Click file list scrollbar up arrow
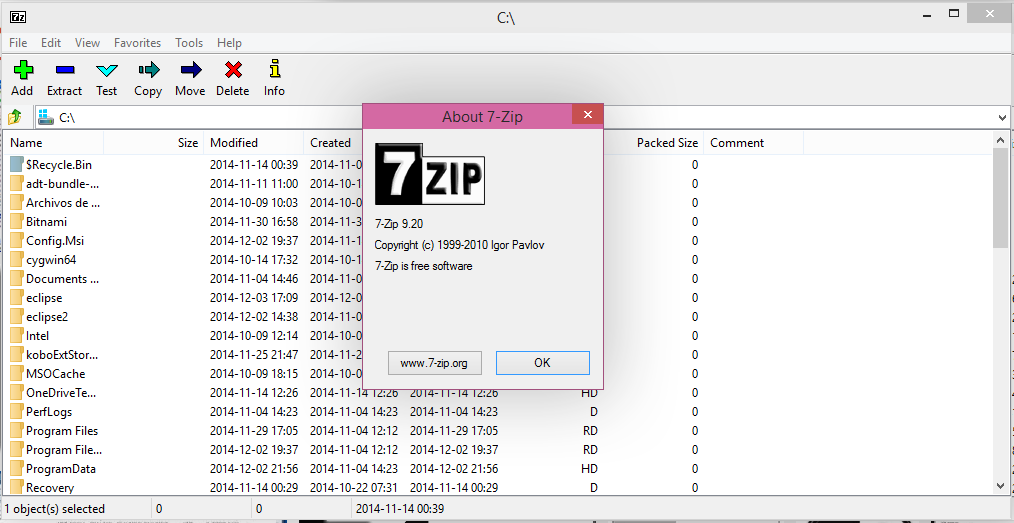 tap(1001, 140)
